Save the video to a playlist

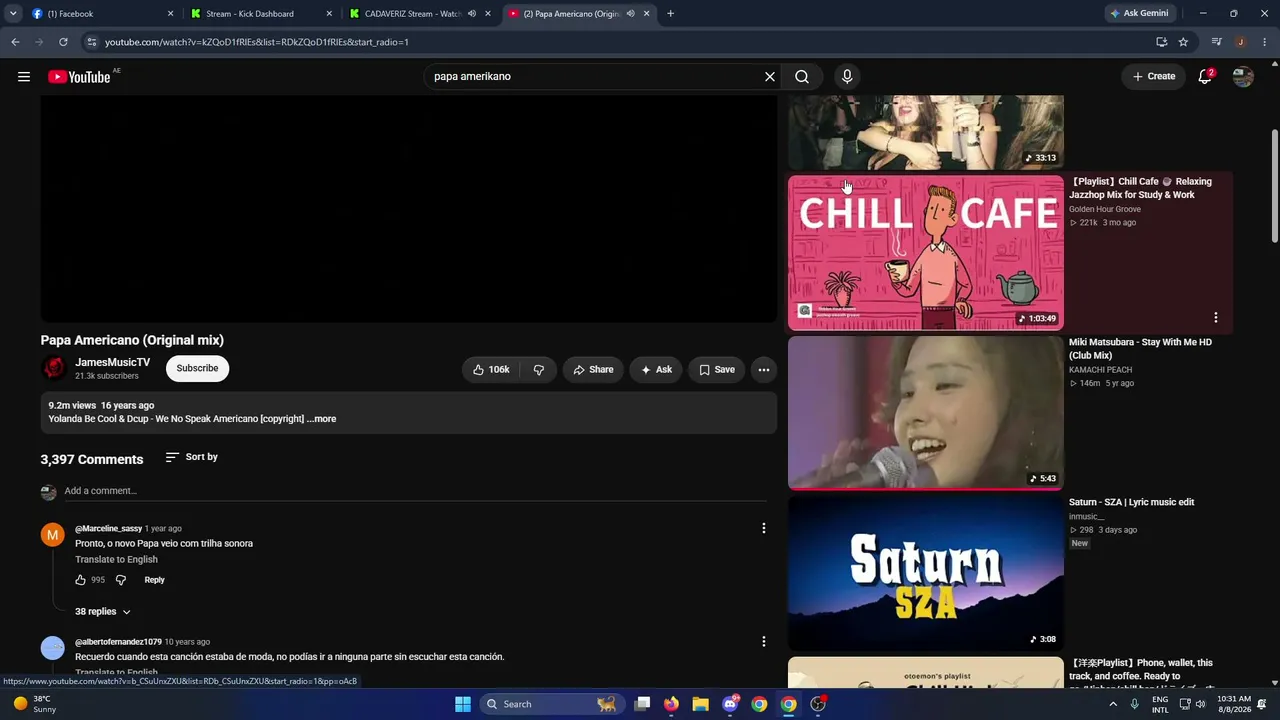[x=717, y=370]
